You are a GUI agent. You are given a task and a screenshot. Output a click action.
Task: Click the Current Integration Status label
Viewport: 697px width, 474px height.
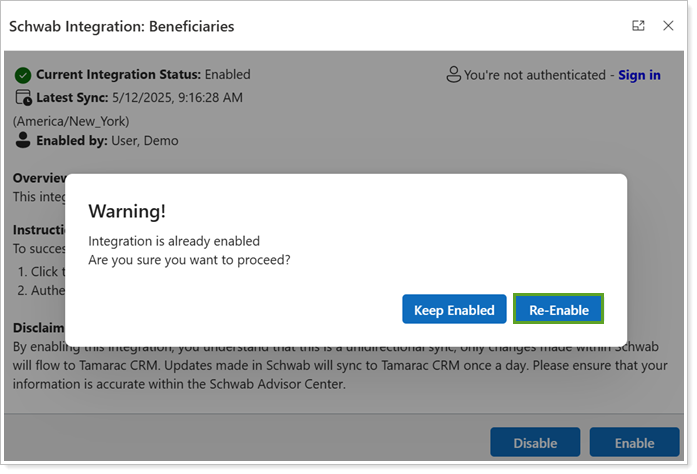(119, 75)
